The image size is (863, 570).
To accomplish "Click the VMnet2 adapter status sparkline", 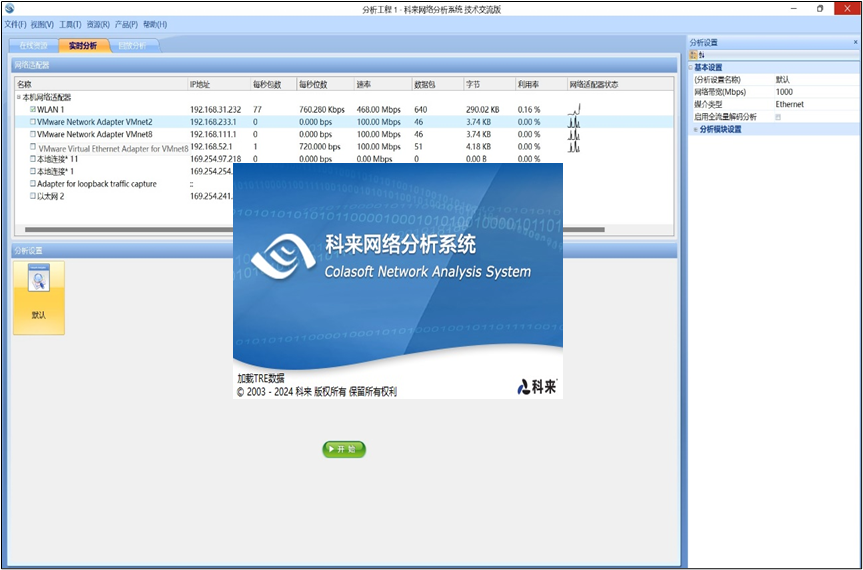I will pyautogui.click(x=574, y=122).
